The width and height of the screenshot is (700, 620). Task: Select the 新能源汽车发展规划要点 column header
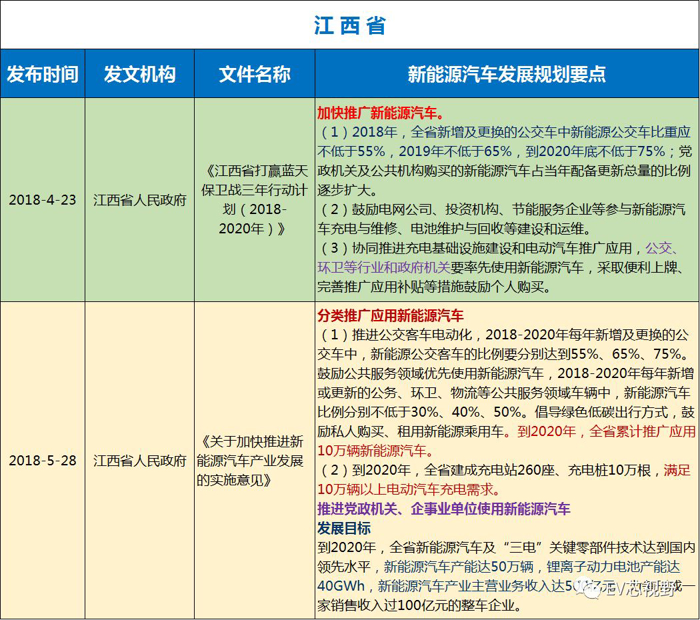point(506,75)
